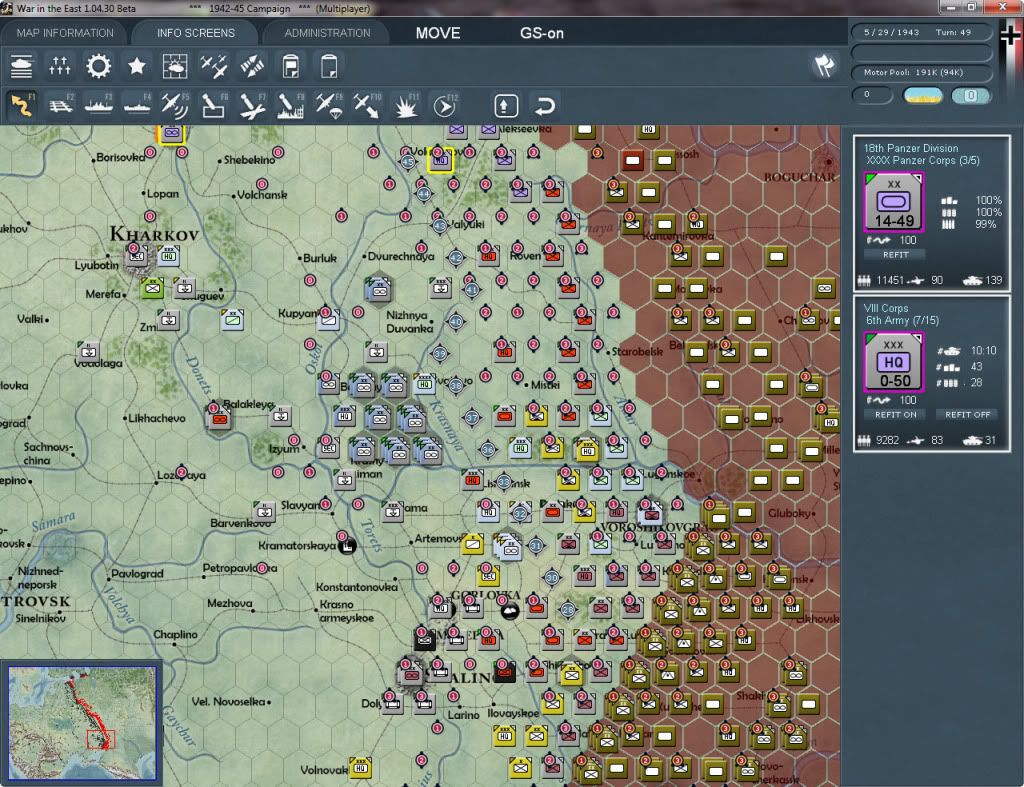The width and height of the screenshot is (1024, 787).
Task: Select the F6 Bomb Unit mode
Action: (x=214, y=105)
